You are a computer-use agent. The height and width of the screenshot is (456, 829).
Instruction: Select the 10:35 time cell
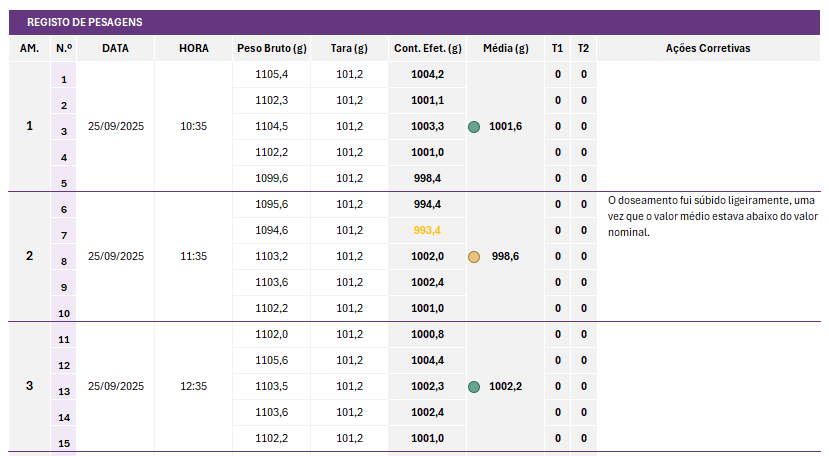pos(194,127)
